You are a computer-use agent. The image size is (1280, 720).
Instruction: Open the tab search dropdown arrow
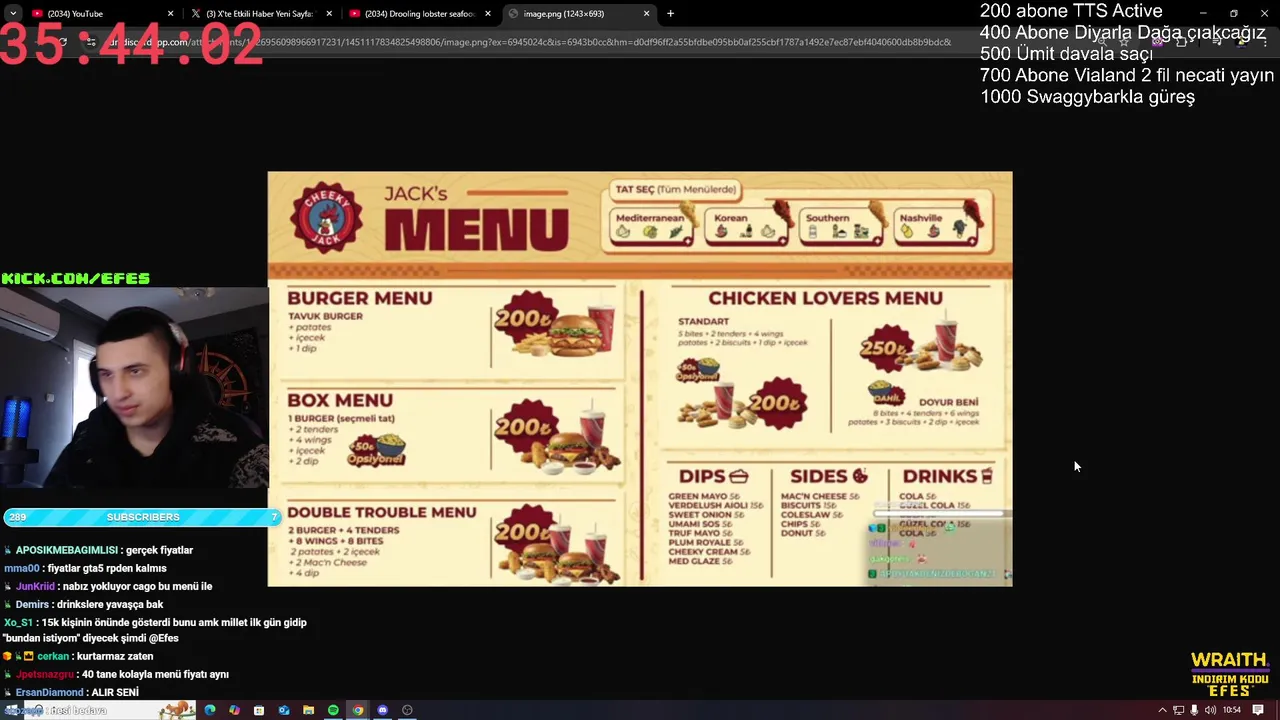12,13
